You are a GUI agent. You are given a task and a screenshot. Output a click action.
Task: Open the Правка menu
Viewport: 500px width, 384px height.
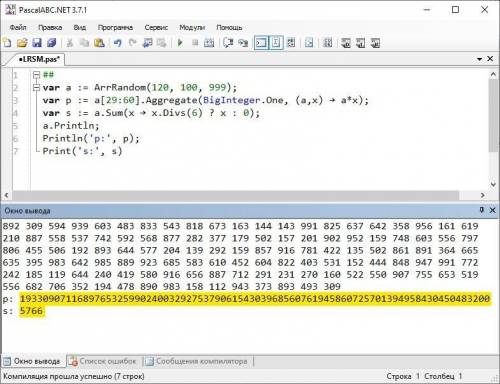click(50, 27)
